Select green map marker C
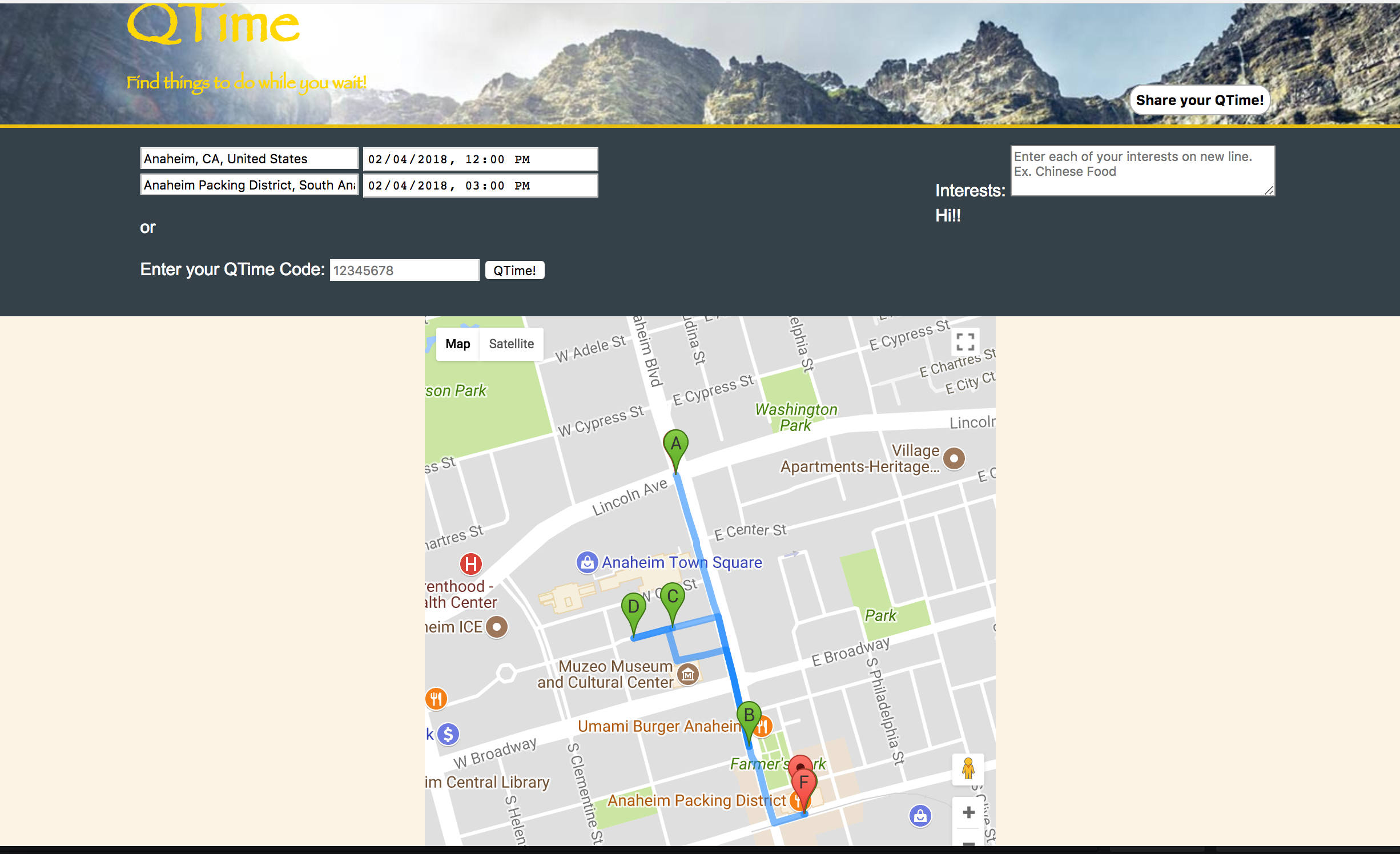 pyautogui.click(x=673, y=597)
